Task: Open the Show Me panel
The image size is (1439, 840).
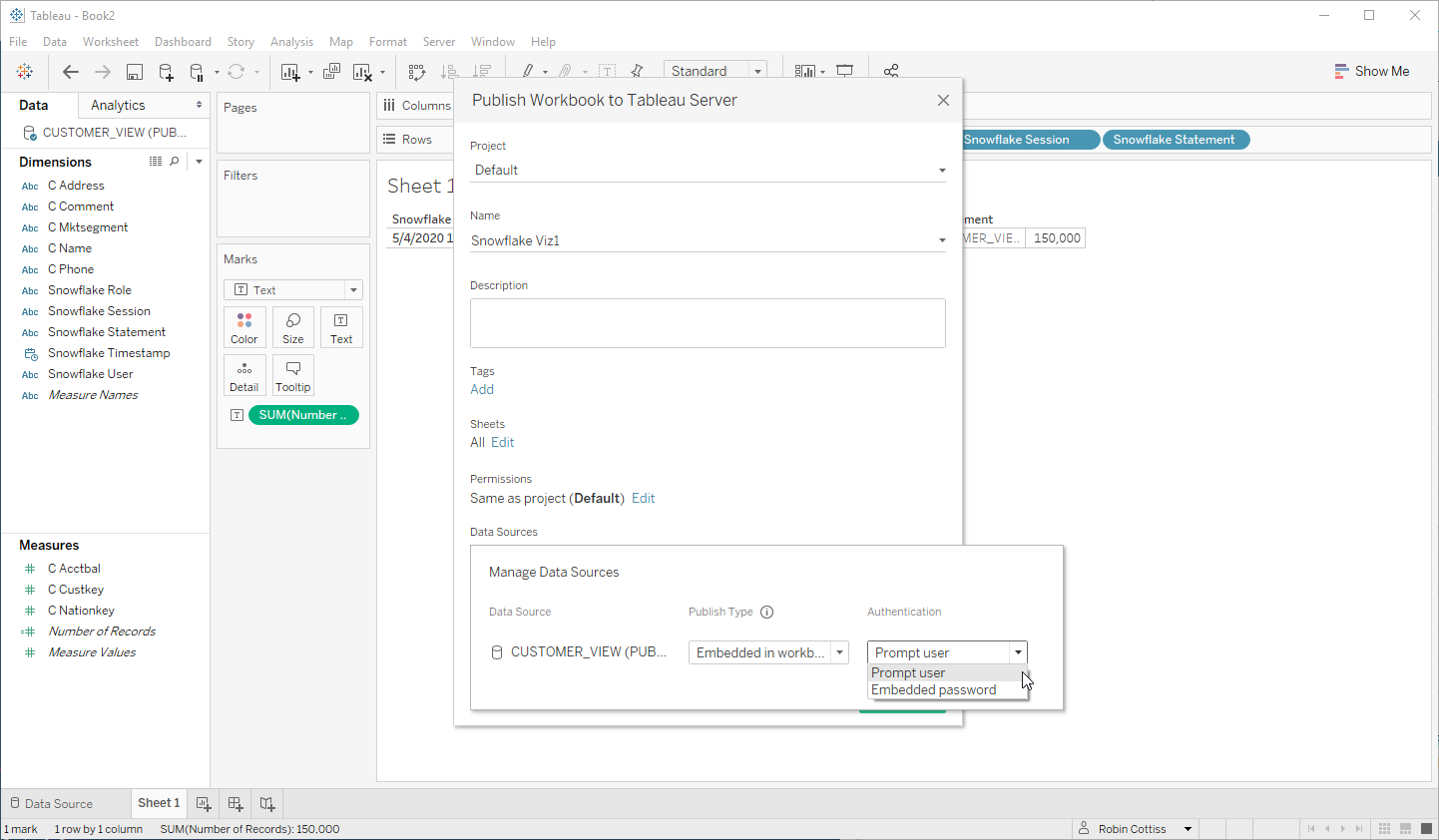Action: coord(1372,71)
